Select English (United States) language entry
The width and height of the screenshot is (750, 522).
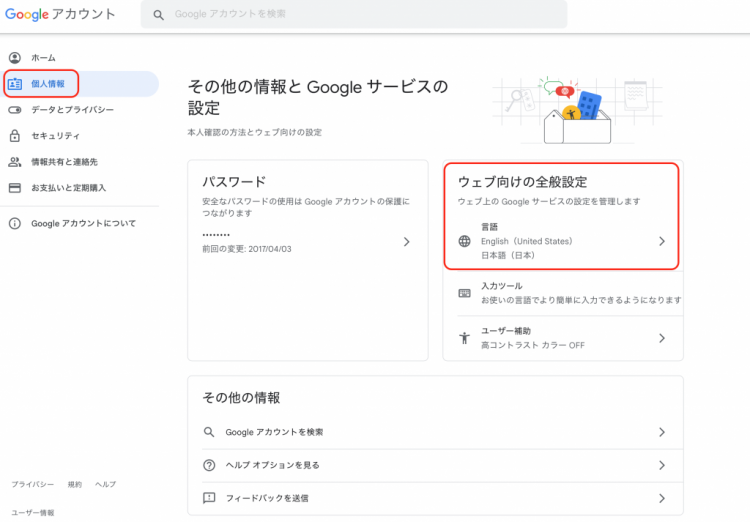[527, 241]
